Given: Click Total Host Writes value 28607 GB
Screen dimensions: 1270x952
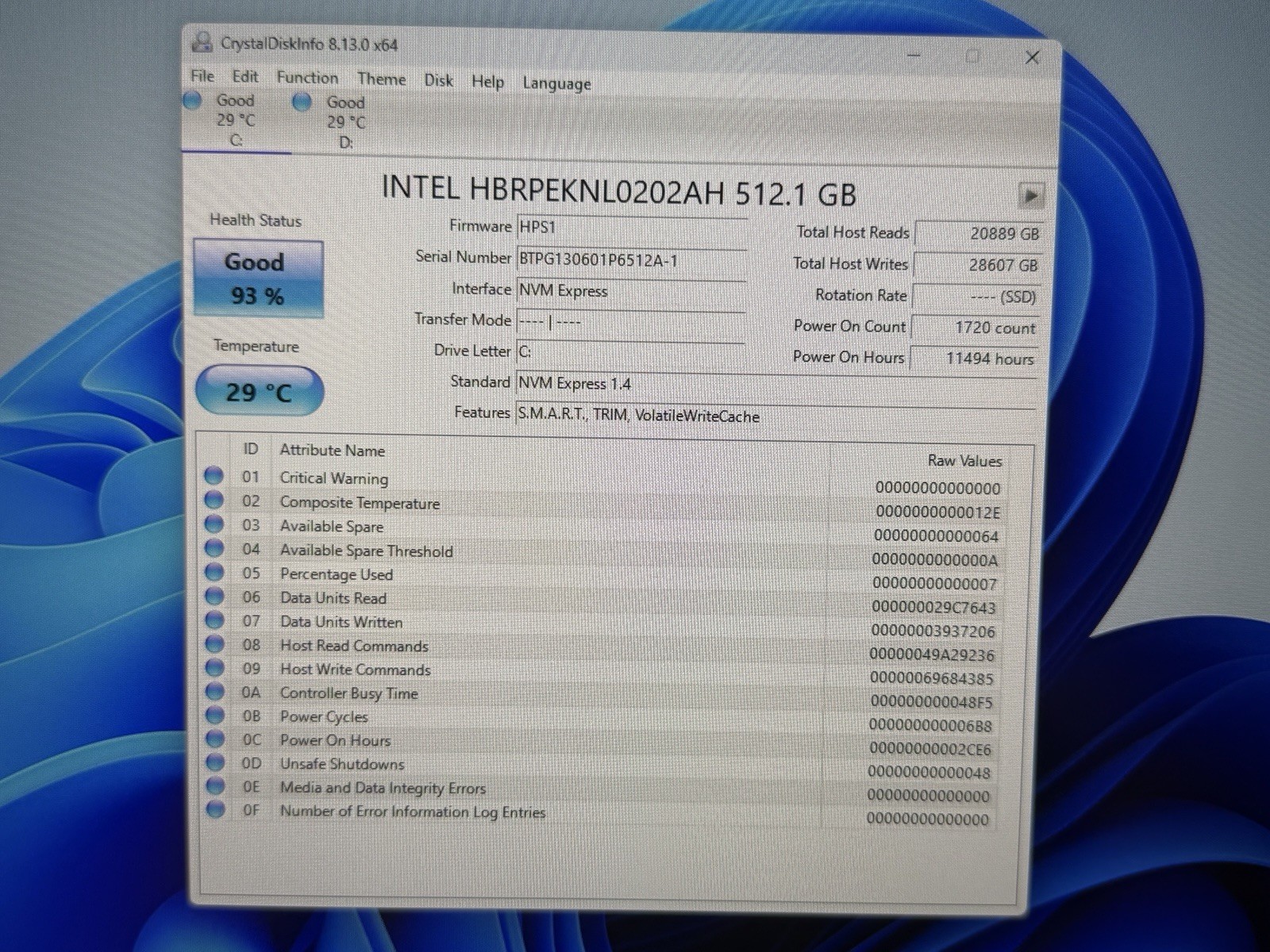Looking at the screenshot, I should (x=977, y=265).
